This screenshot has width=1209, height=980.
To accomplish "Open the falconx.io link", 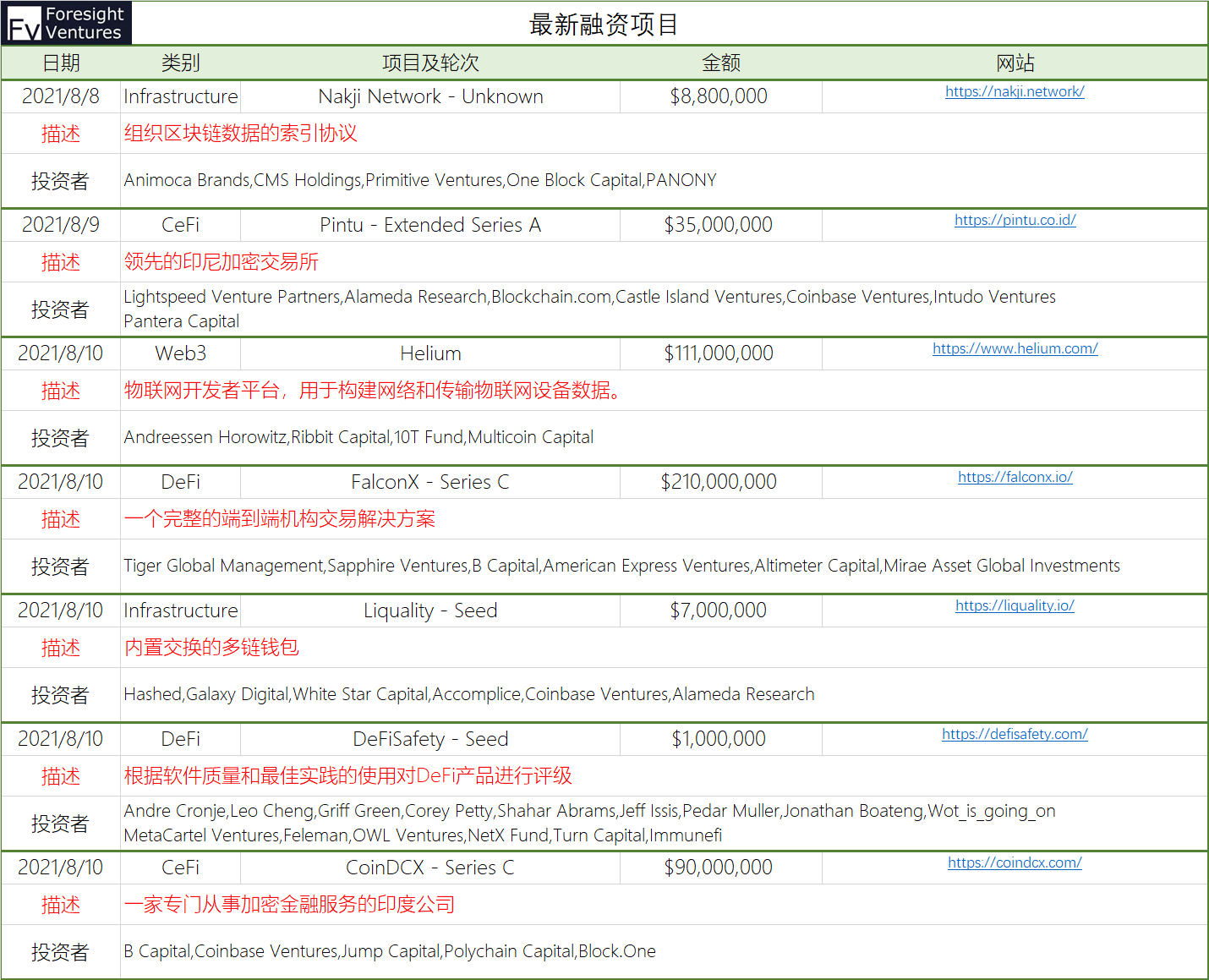I will tap(1015, 477).
